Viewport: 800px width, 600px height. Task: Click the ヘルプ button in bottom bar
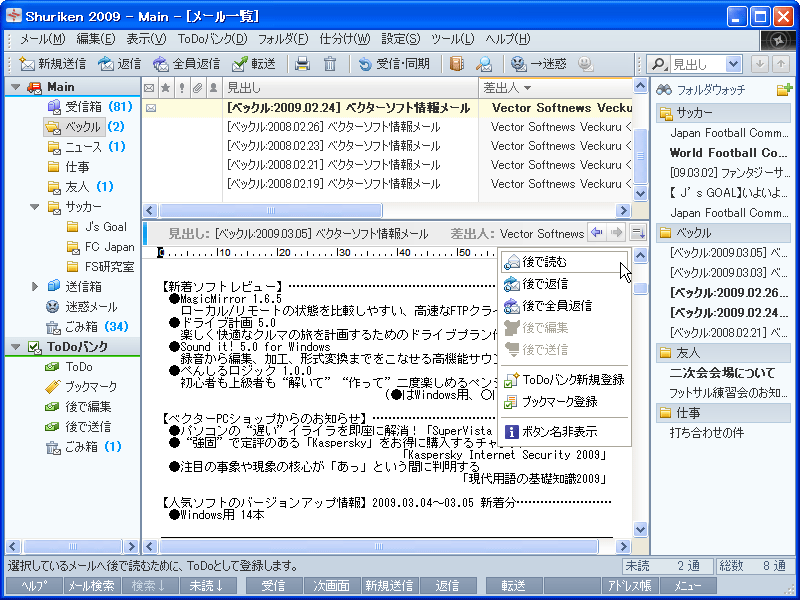pos(34,586)
